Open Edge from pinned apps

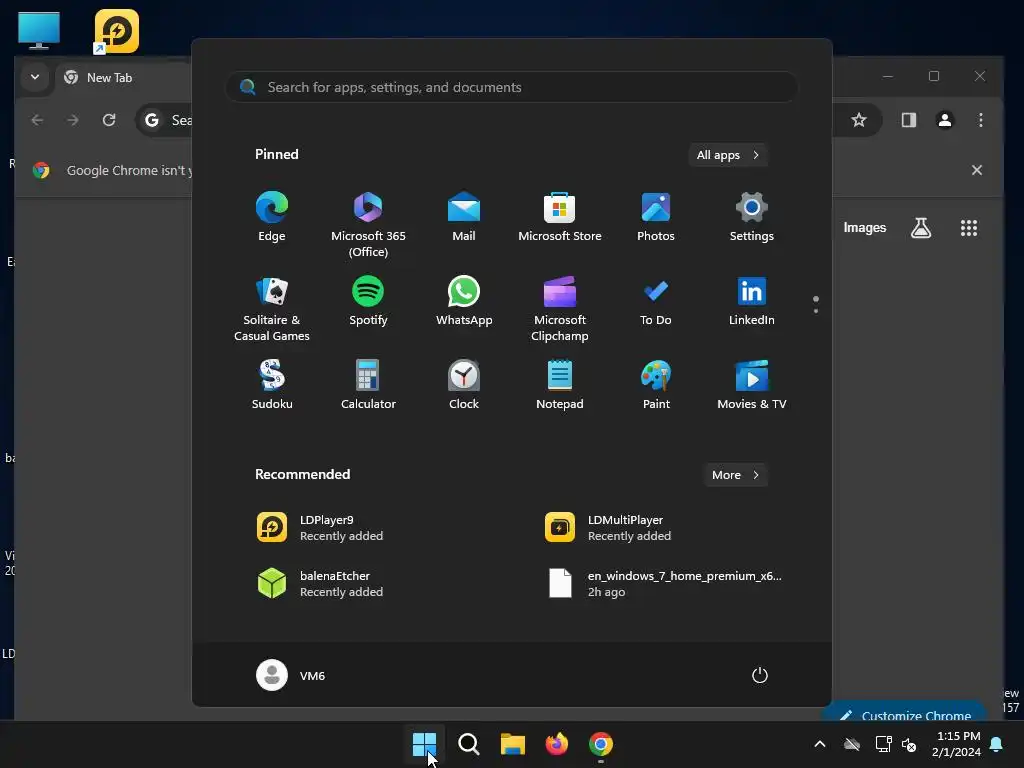272,217
